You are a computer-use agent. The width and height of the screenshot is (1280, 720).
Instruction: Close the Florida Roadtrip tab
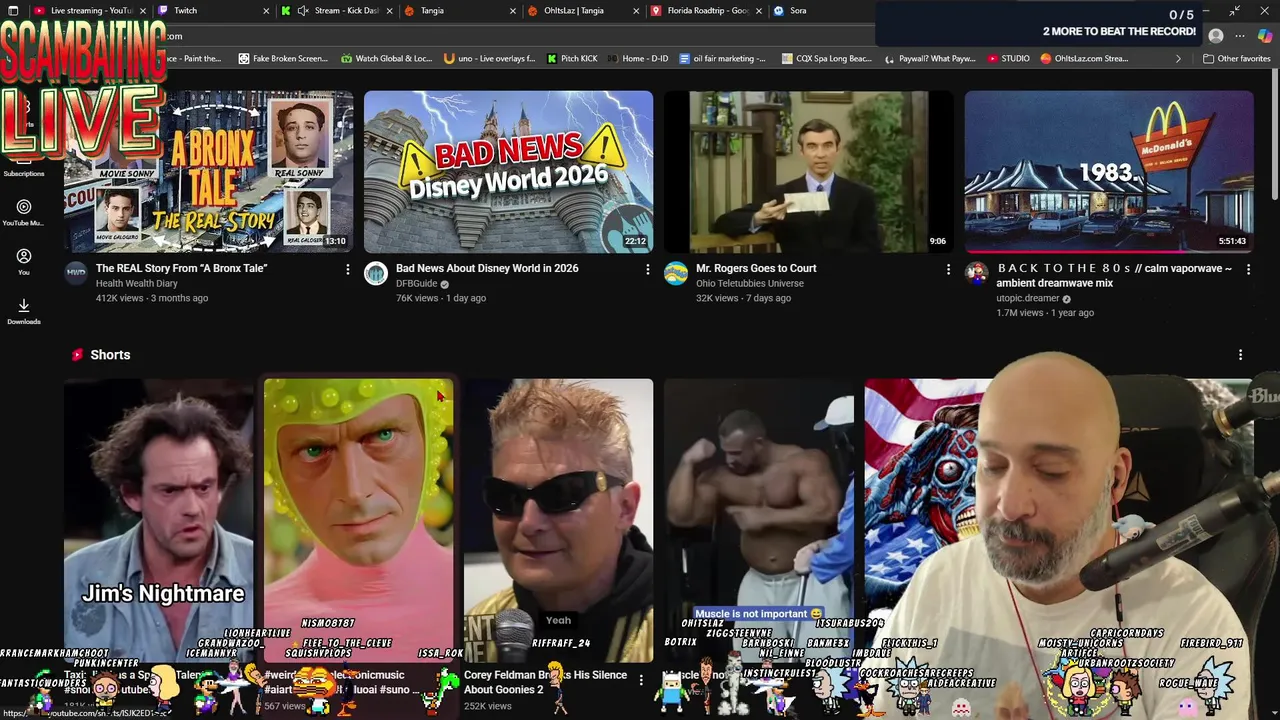[759, 10]
